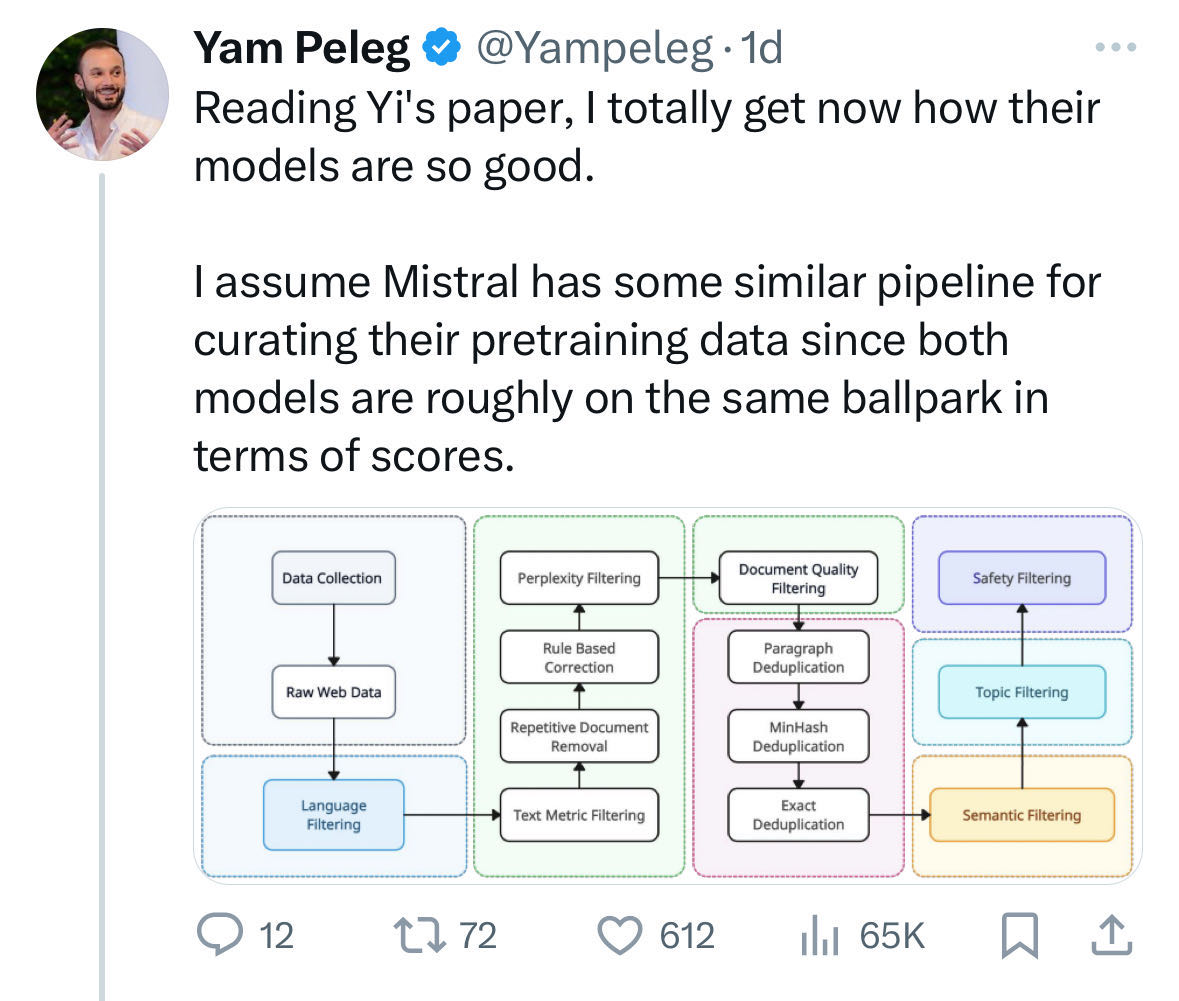Open the three-dot more options menu
Image resolution: width=1179 pixels, height=1001 pixels.
click(x=1115, y=47)
